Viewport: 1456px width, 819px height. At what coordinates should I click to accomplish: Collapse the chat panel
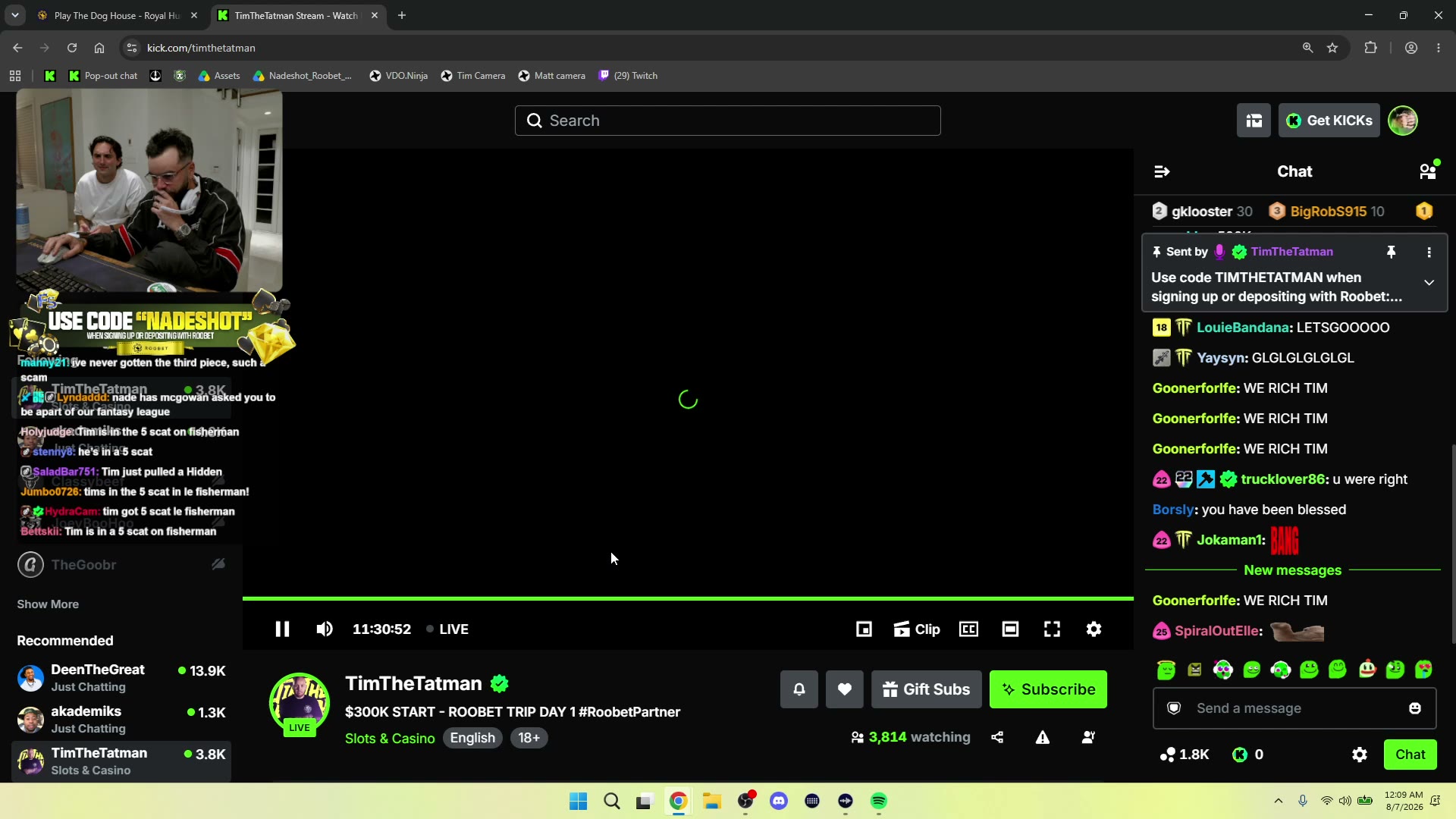click(1162, 171)
